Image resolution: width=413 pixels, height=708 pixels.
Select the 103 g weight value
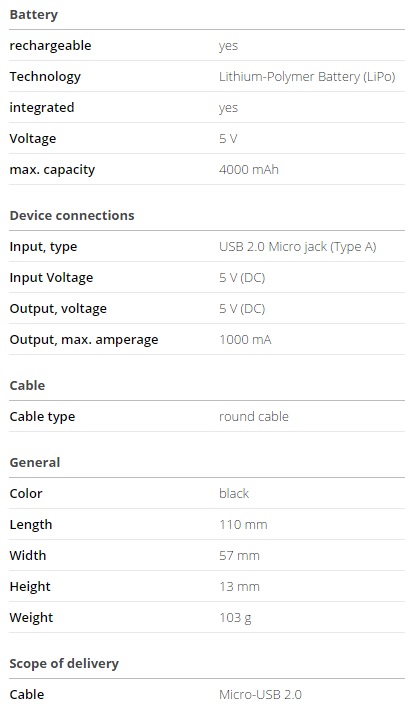pos(235,618)
